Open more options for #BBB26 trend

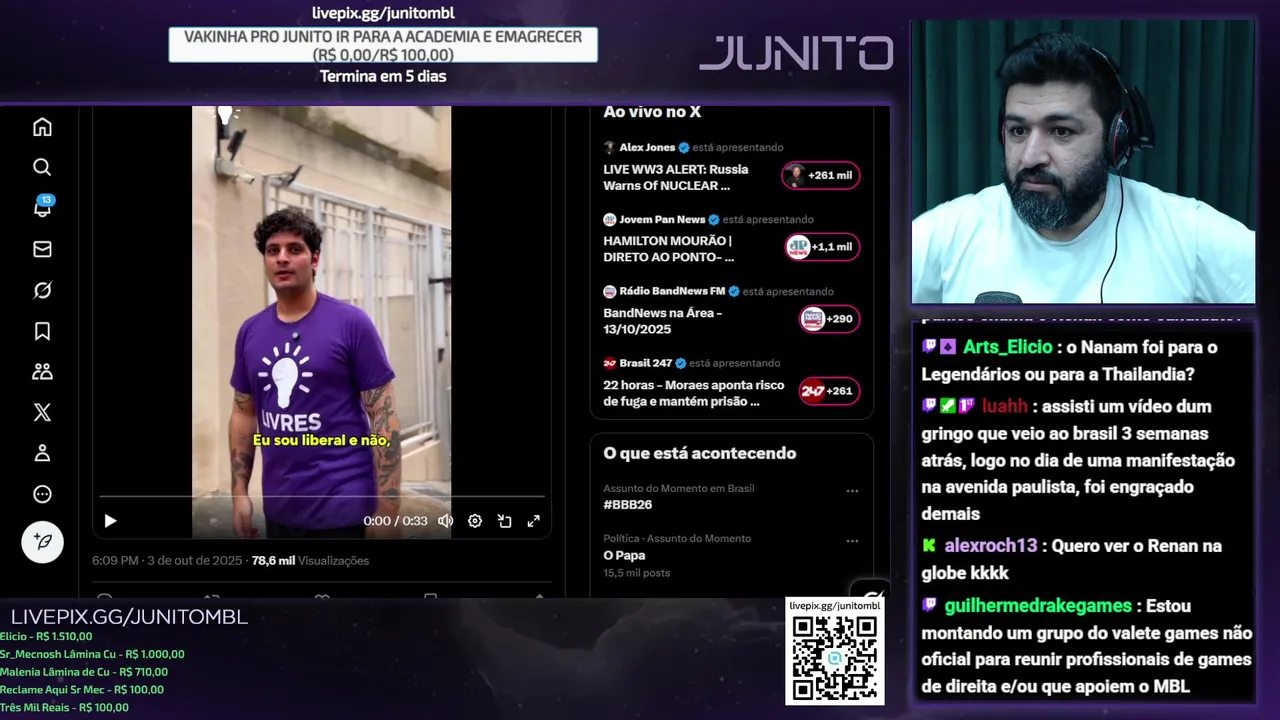[852, 491]
